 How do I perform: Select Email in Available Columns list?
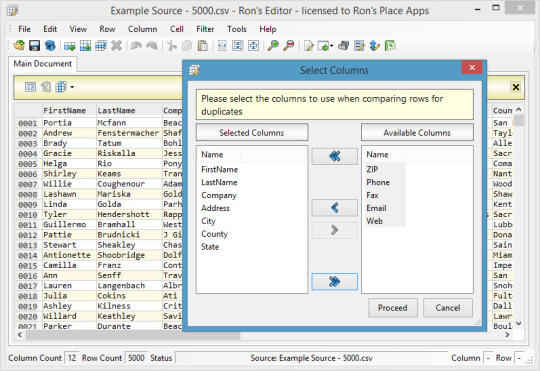(376, 208)
